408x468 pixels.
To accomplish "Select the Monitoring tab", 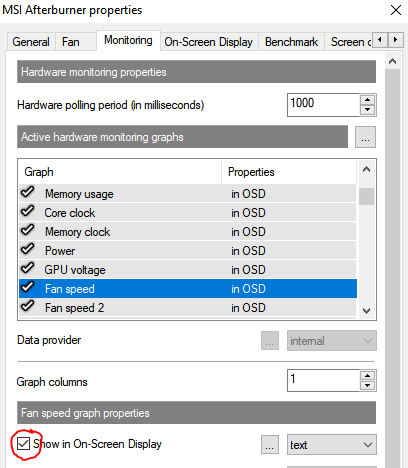I will (128, 40).
